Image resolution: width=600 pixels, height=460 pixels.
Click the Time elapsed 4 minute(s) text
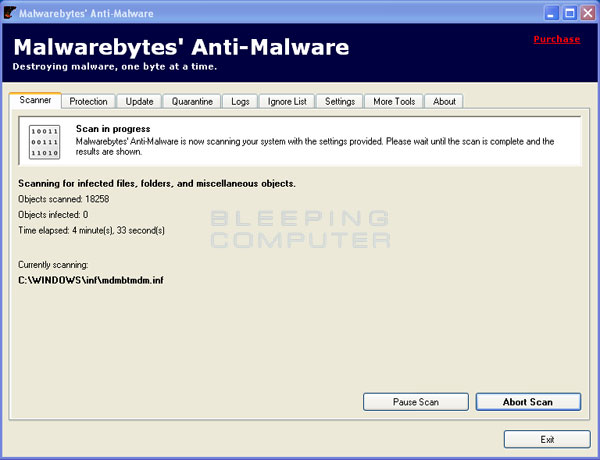91,230
